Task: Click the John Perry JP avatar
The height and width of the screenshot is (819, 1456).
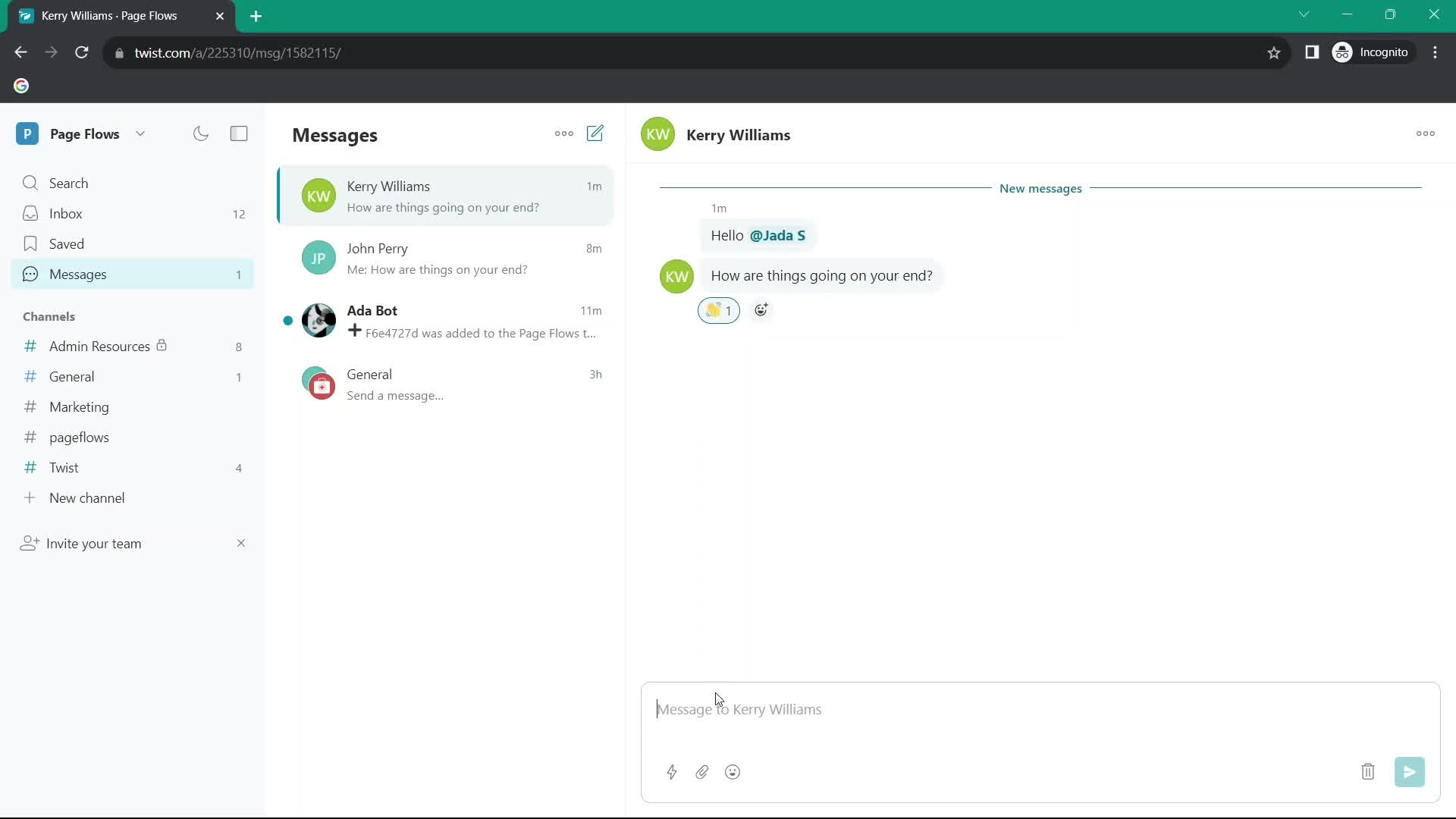Action: click(318, 259)
